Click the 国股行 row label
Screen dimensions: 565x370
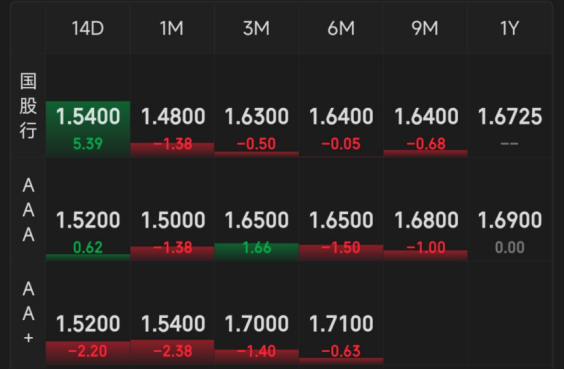pyautogui.click(x=28, y=106)
